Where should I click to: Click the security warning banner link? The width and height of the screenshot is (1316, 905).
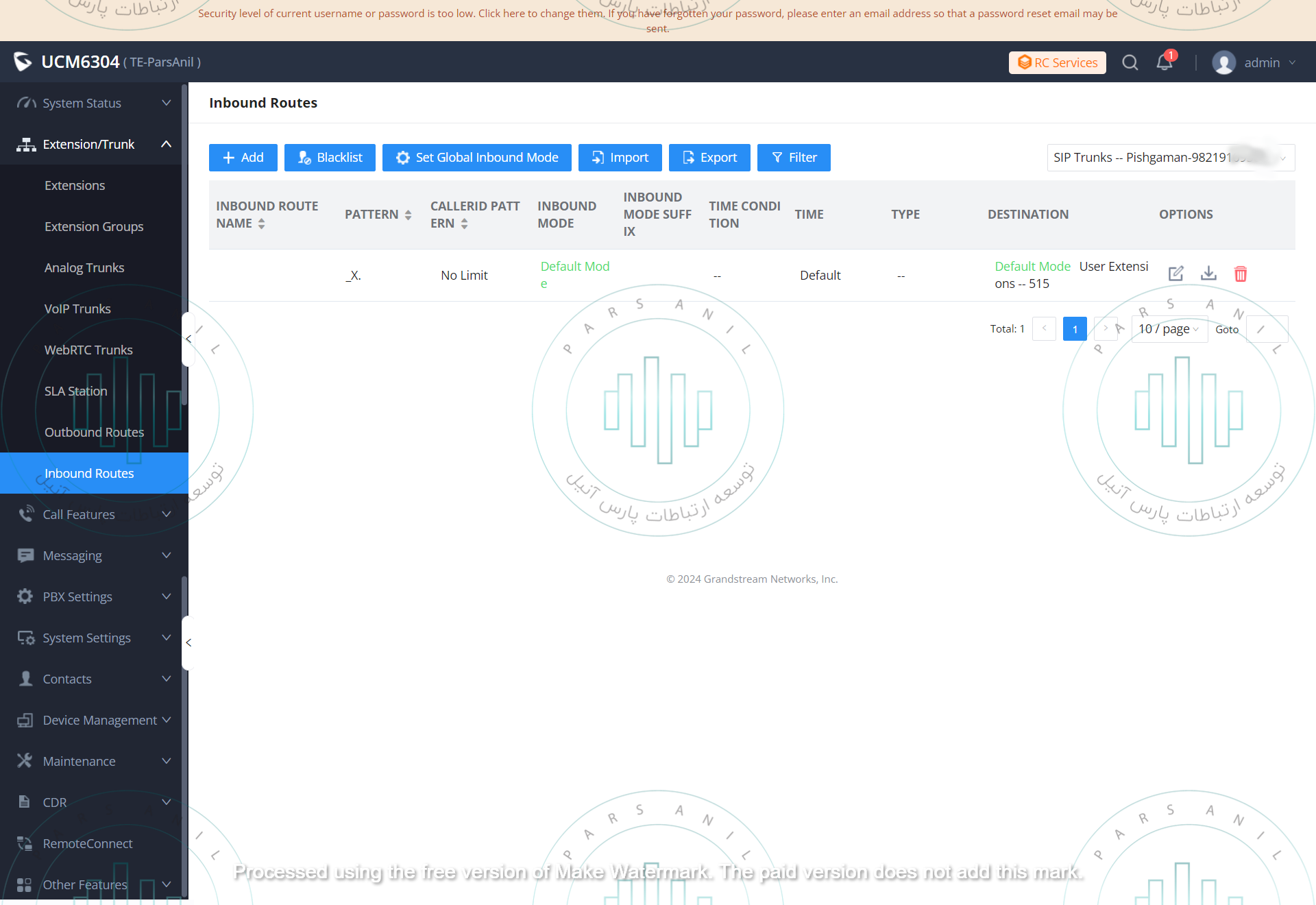(657, 21)
